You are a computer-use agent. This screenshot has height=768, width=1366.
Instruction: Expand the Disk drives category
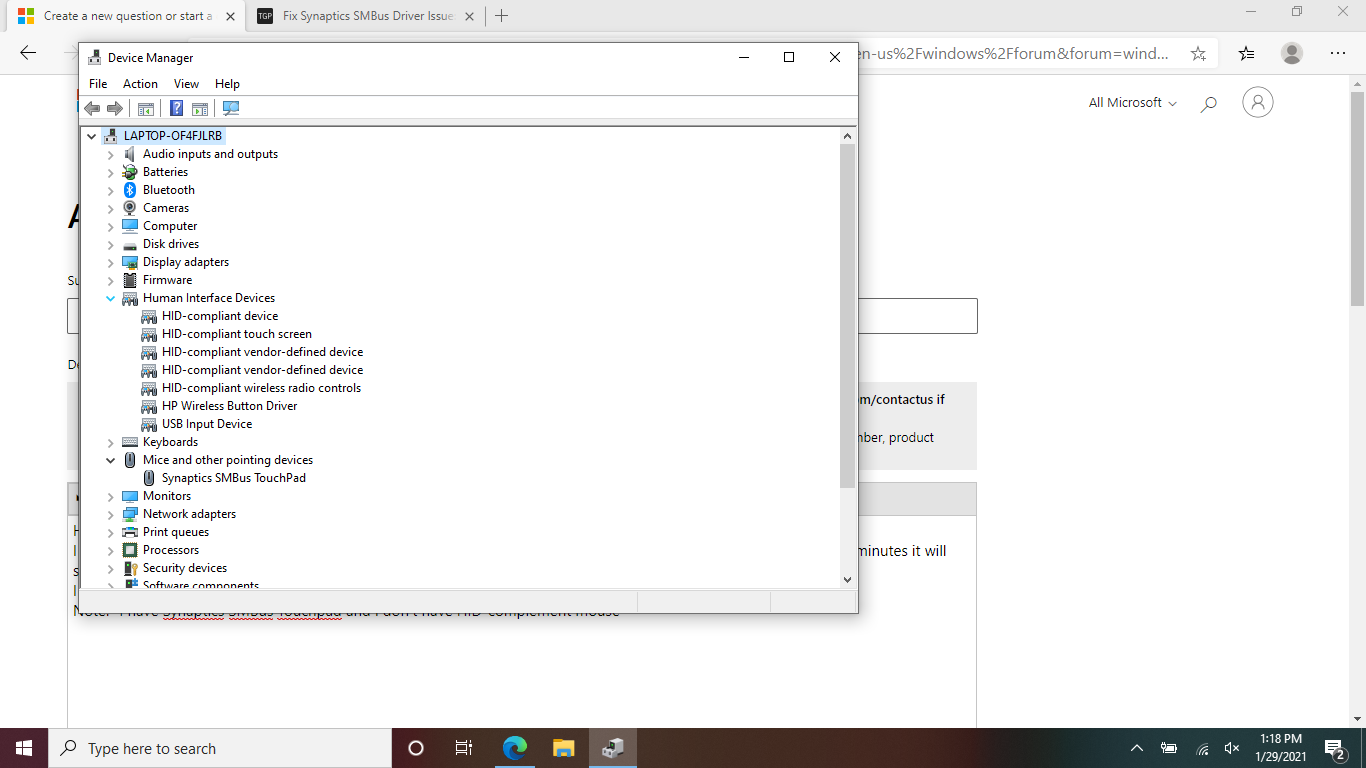pos(111,244)
